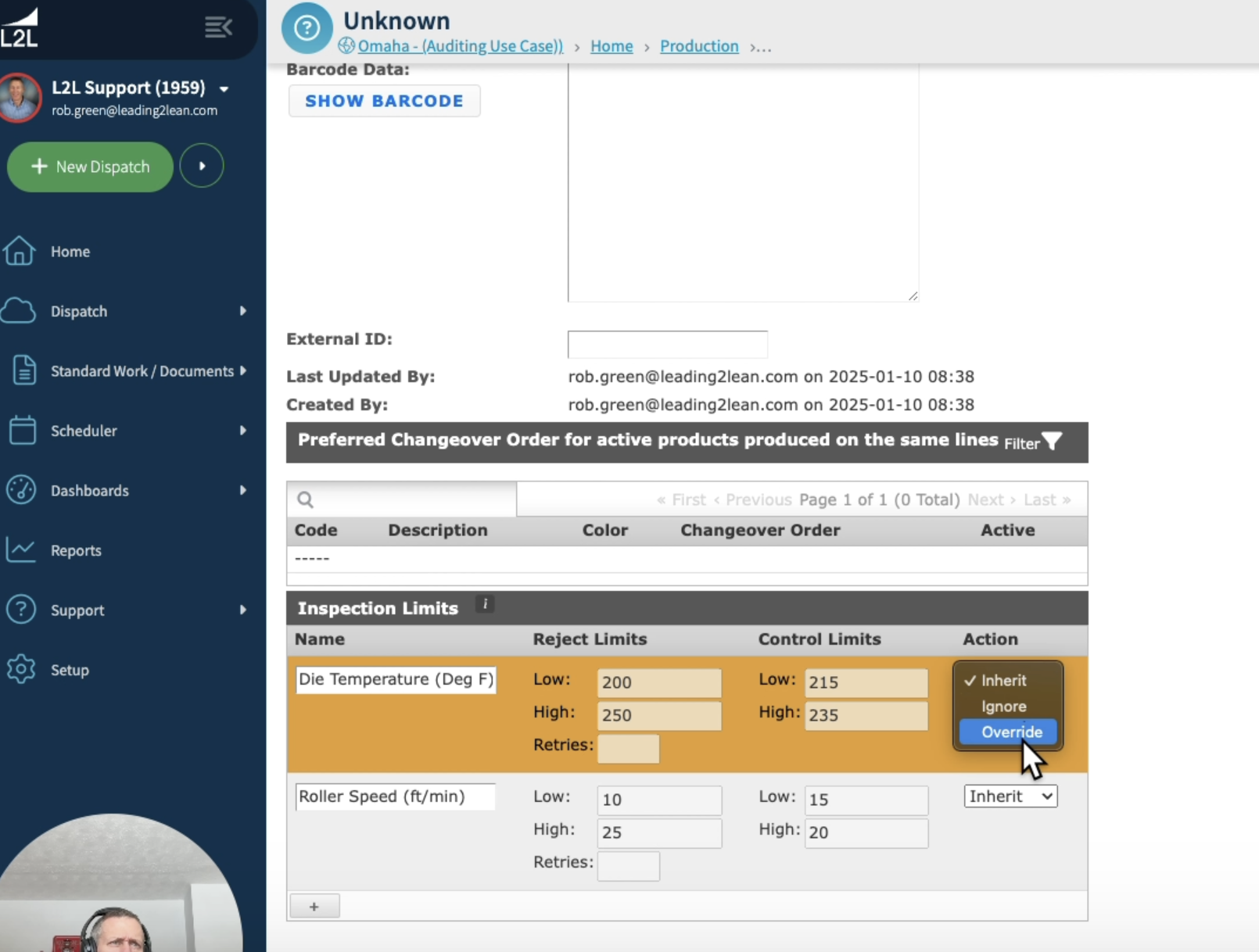This screenshot has width=1259, height=952.
Task: Select Inherit option in action dropdown
Action: pyautogui.click(x=1008, y=680)
